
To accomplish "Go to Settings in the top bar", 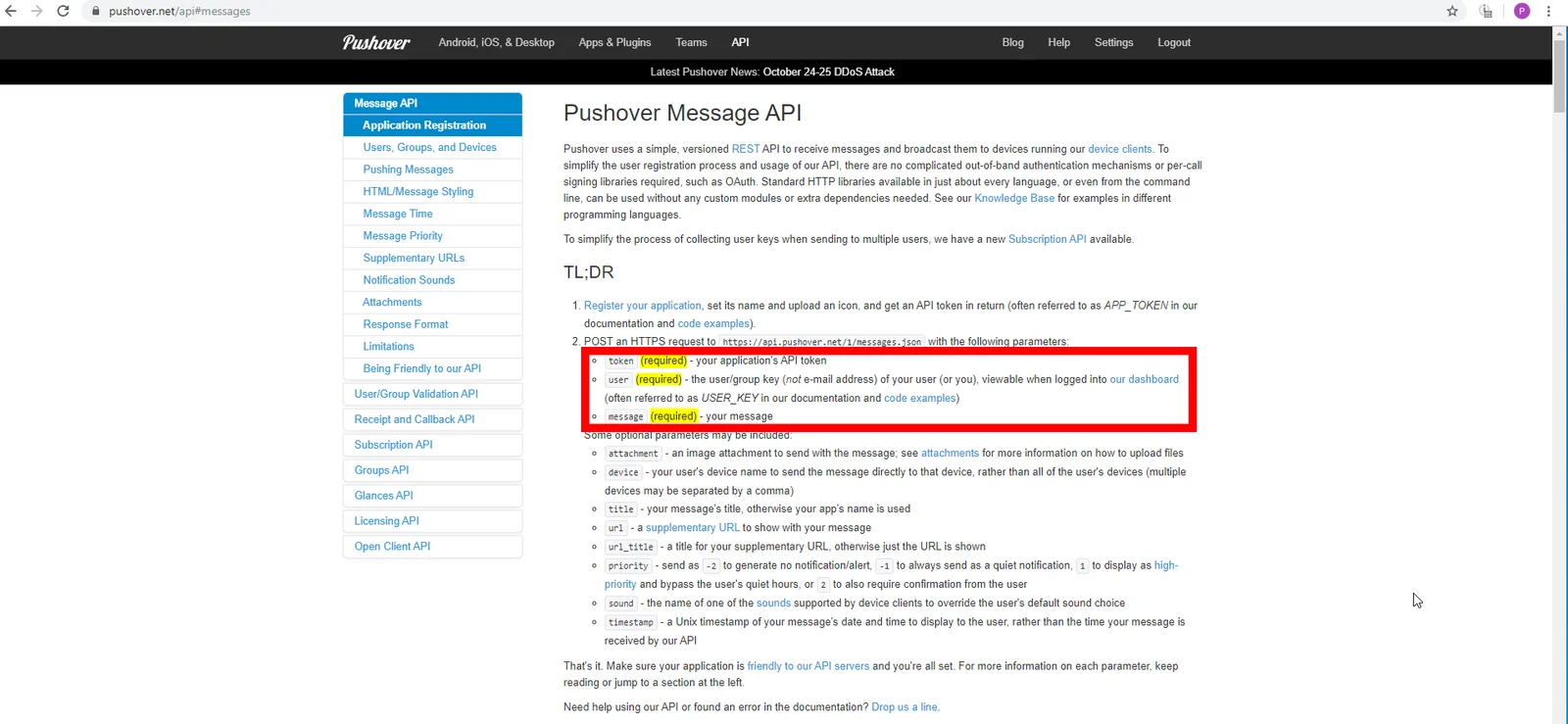I will (x=1113, y=42).
